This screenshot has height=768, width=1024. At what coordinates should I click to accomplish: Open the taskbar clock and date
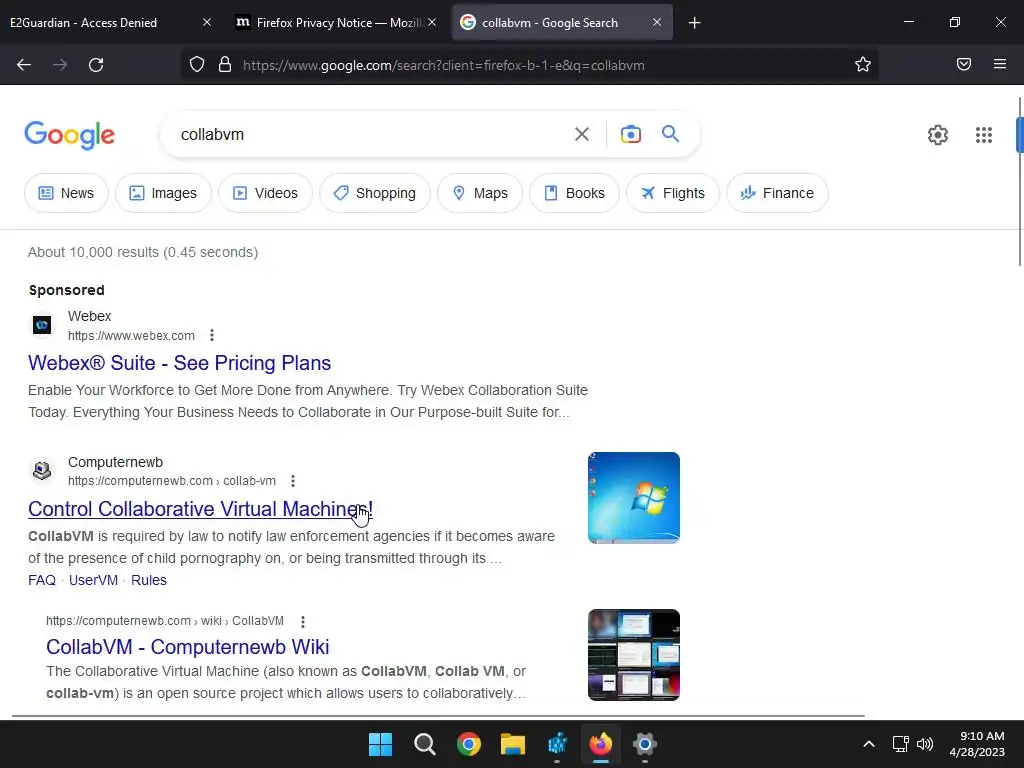pyautogui.click(x=977, y=744)
